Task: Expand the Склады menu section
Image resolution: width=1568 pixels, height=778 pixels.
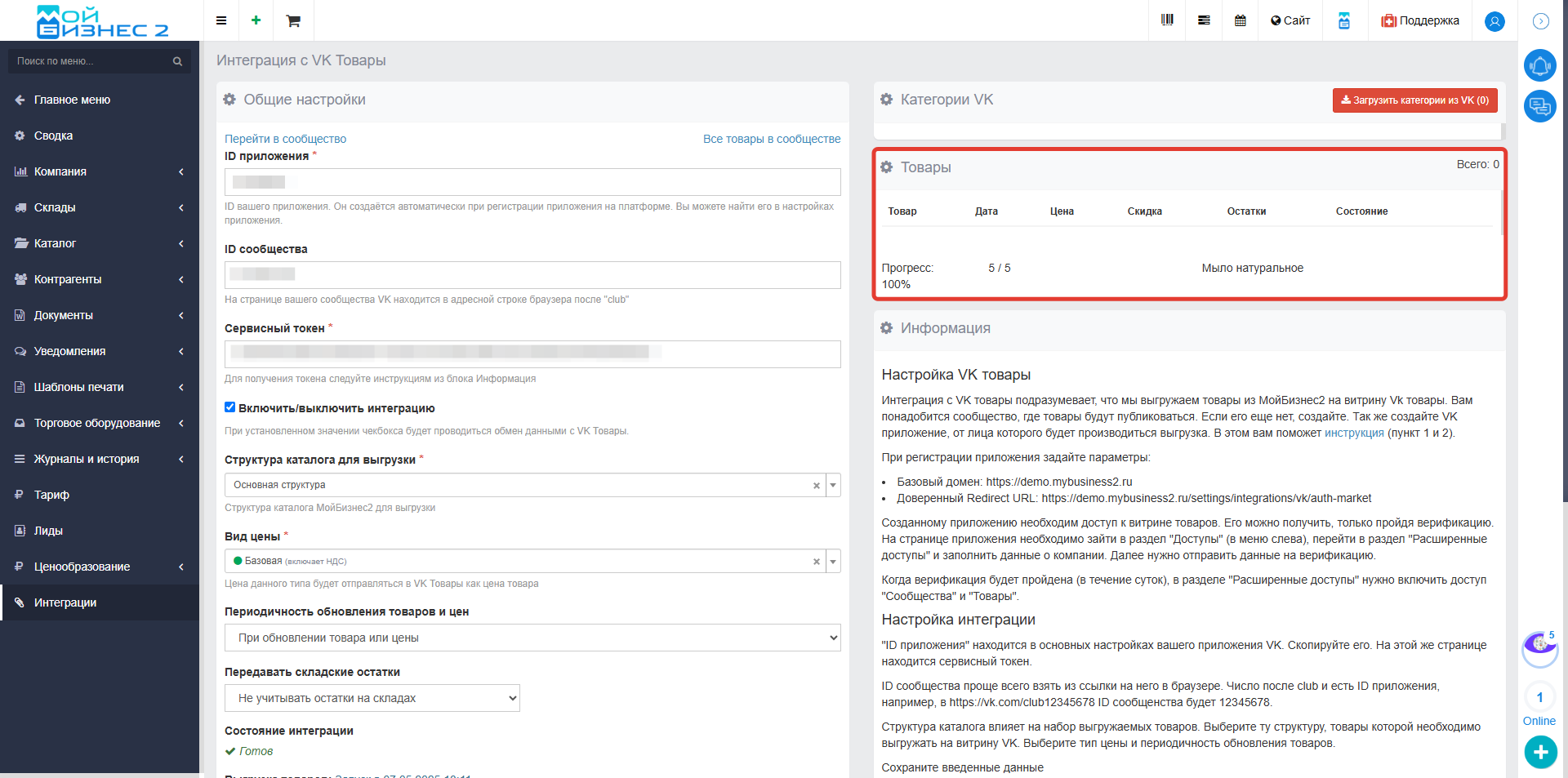Action: pos(100,207)
